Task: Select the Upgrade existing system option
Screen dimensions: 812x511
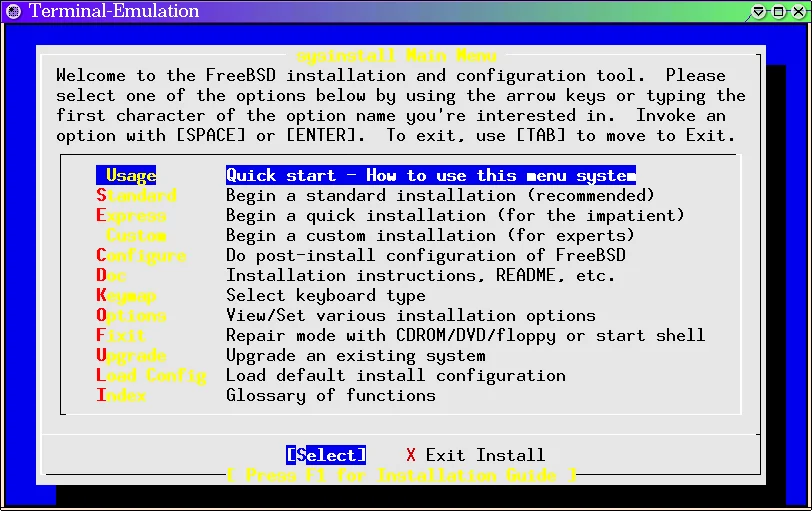Action: click(x=131, y=356)
